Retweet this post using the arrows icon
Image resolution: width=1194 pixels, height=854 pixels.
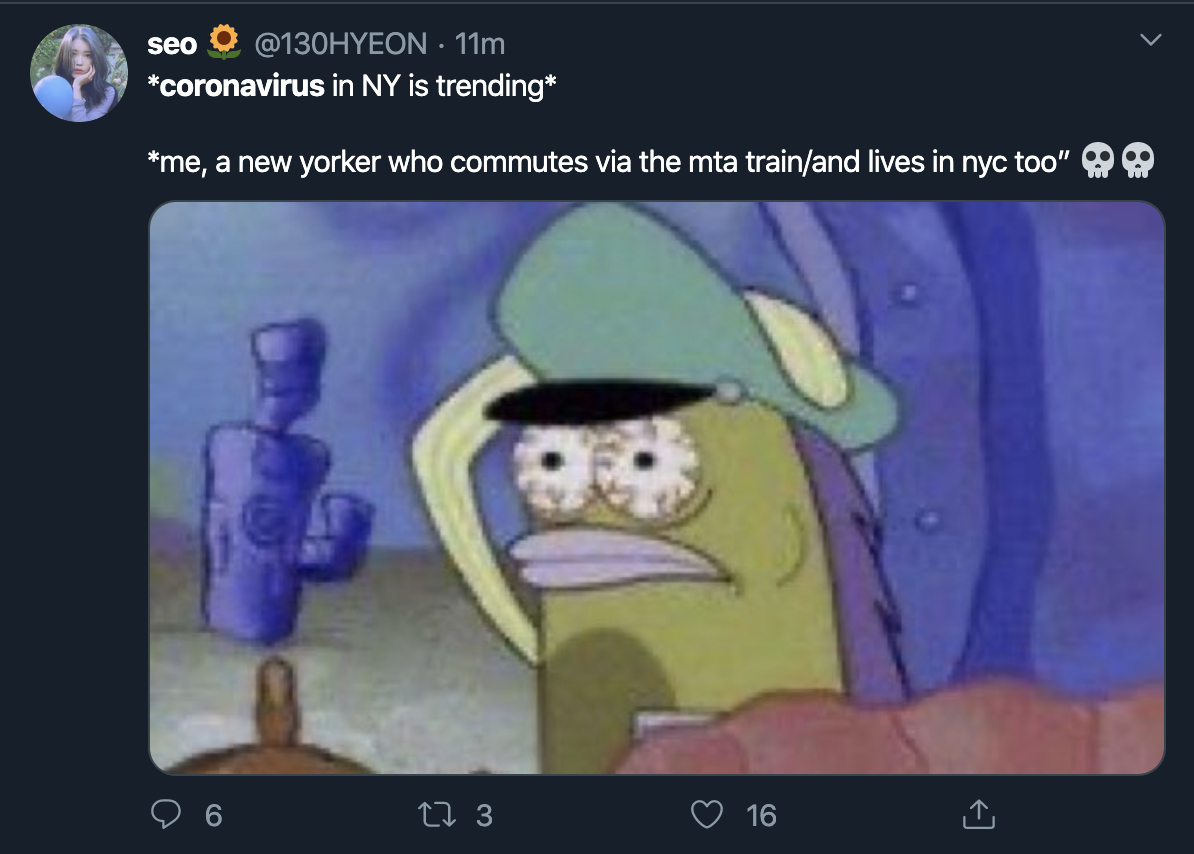(437, 815)
